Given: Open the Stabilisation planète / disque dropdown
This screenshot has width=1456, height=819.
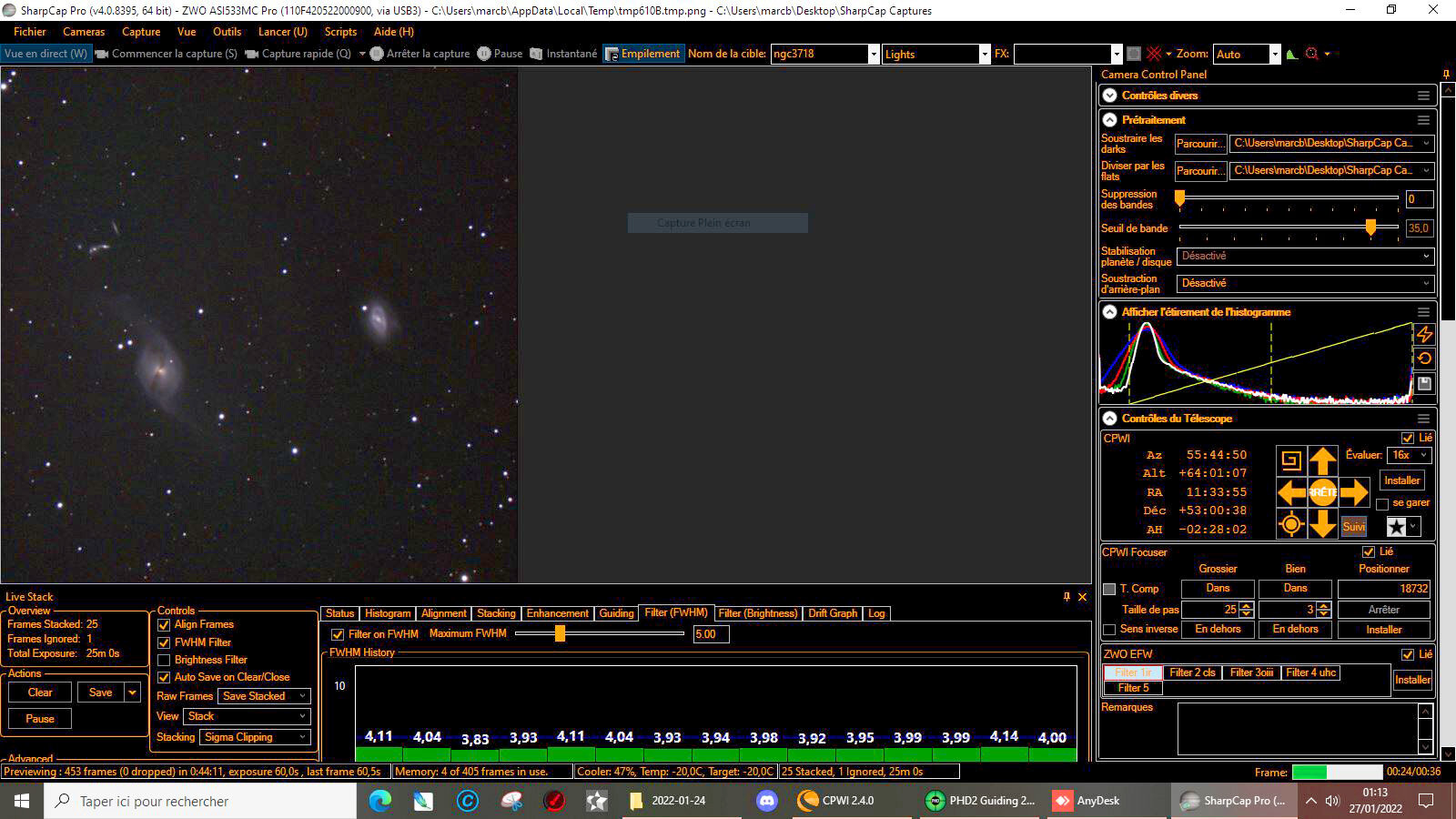Looking at the screenshot, I should tap(1305, 257).
